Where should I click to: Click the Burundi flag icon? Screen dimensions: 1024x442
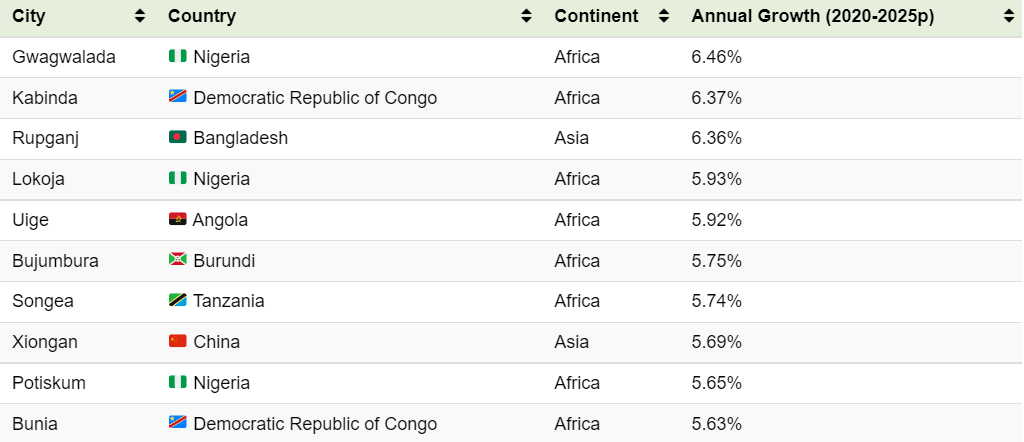[178, 261]
